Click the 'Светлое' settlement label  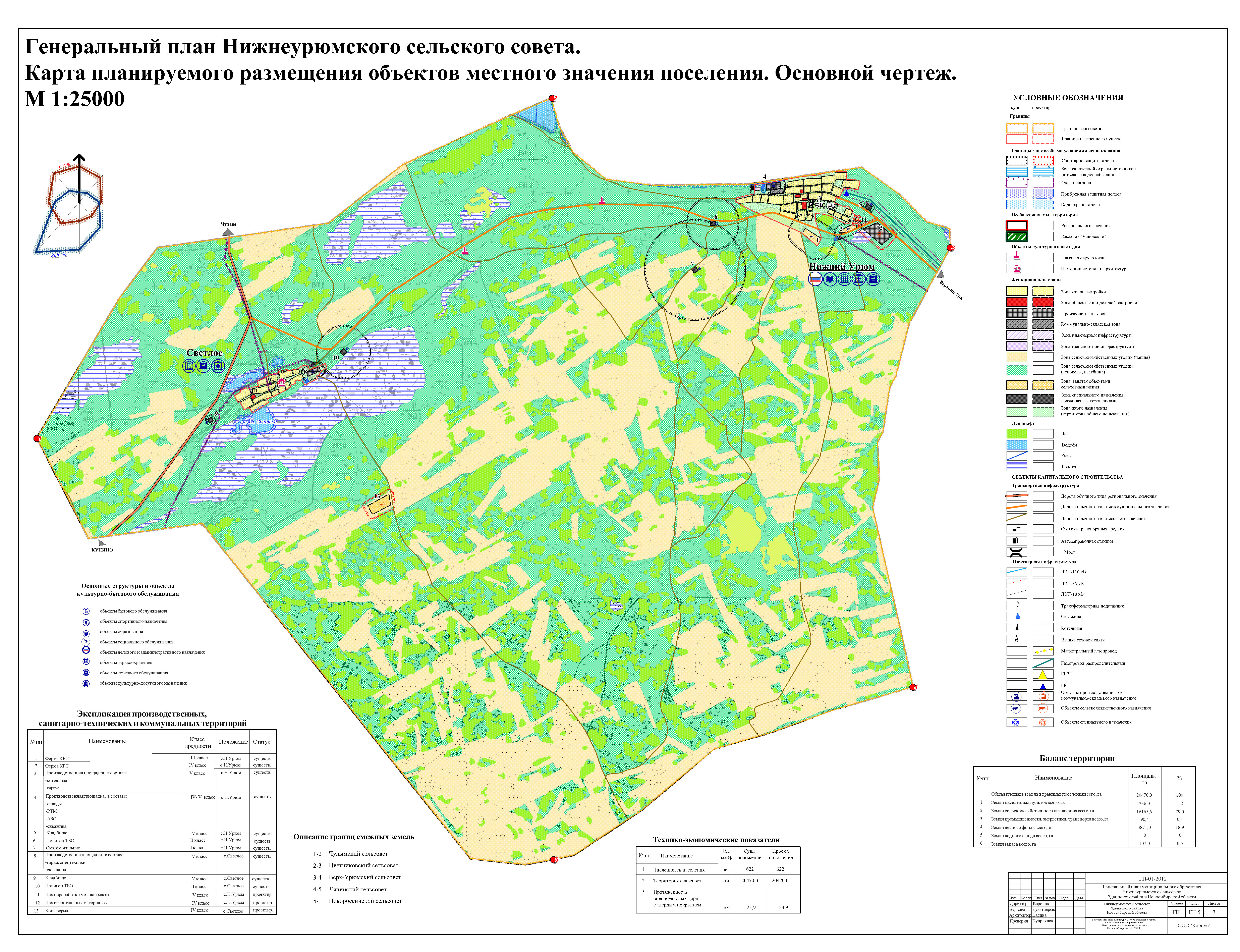point(205,353)
